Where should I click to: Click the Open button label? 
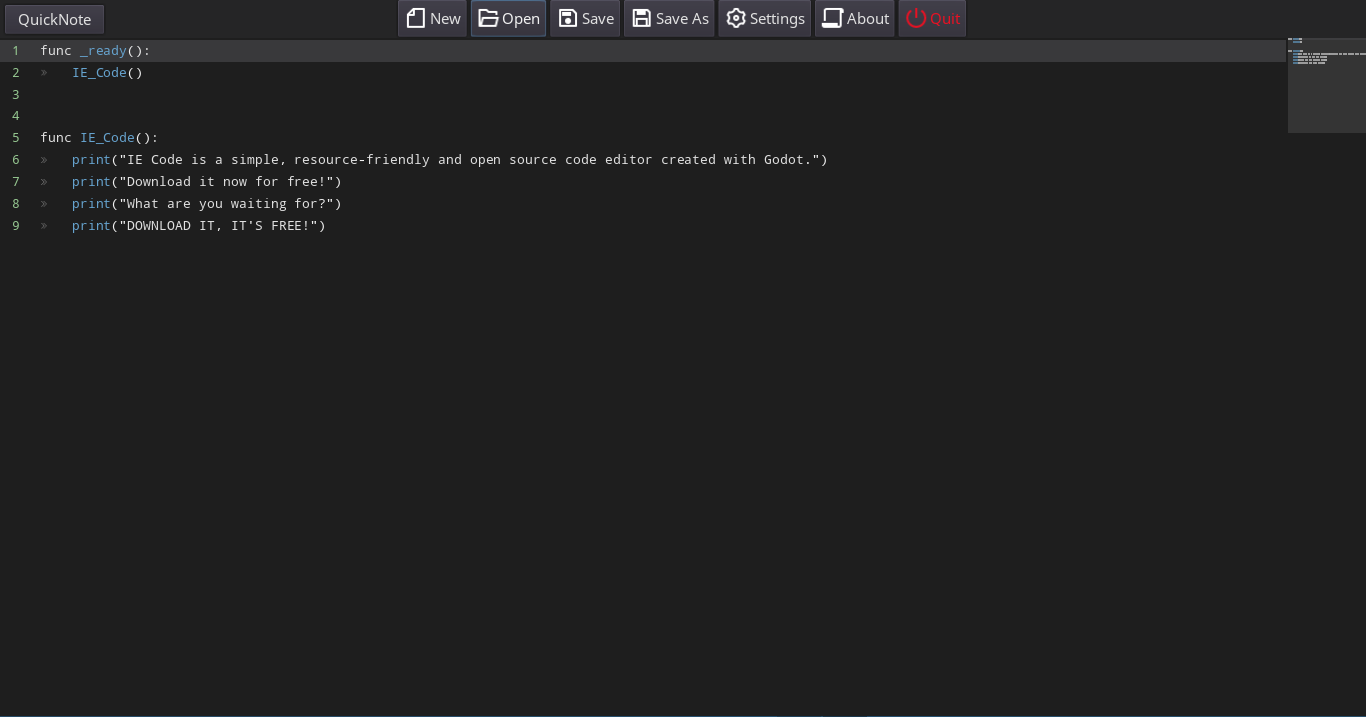coord(521,18)
